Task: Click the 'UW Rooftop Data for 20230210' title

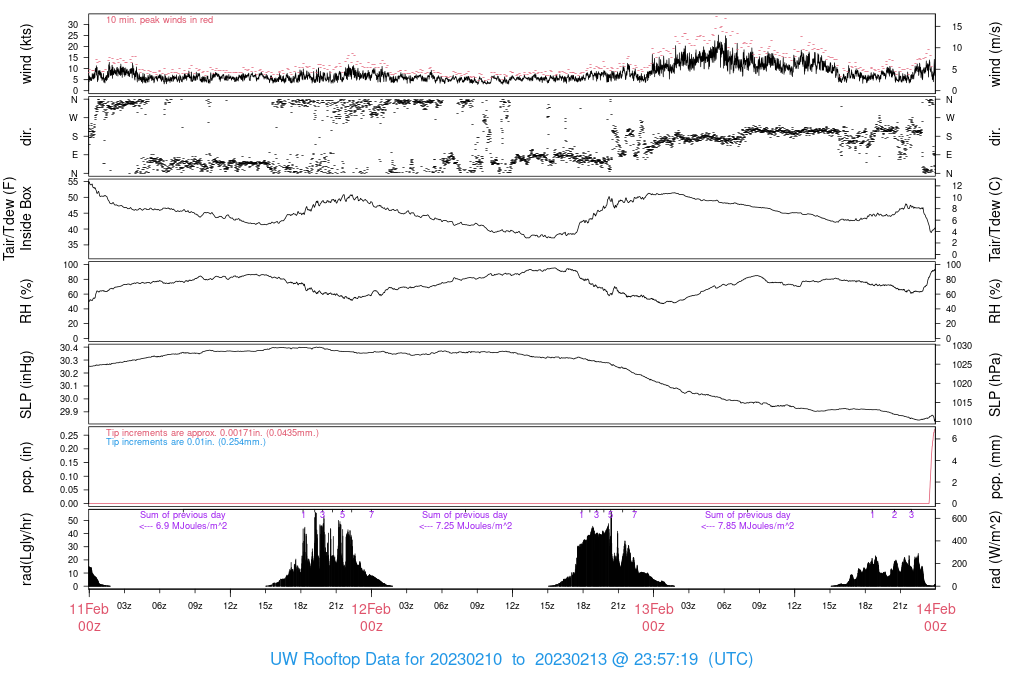Action: [x=386, y=659]
